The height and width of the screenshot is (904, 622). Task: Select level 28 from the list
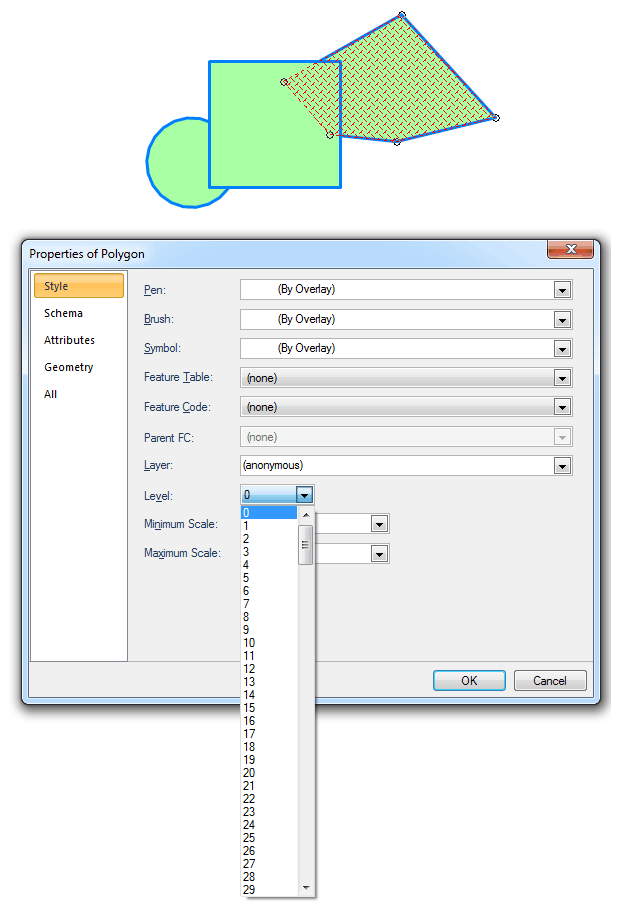tap(269, 877)
